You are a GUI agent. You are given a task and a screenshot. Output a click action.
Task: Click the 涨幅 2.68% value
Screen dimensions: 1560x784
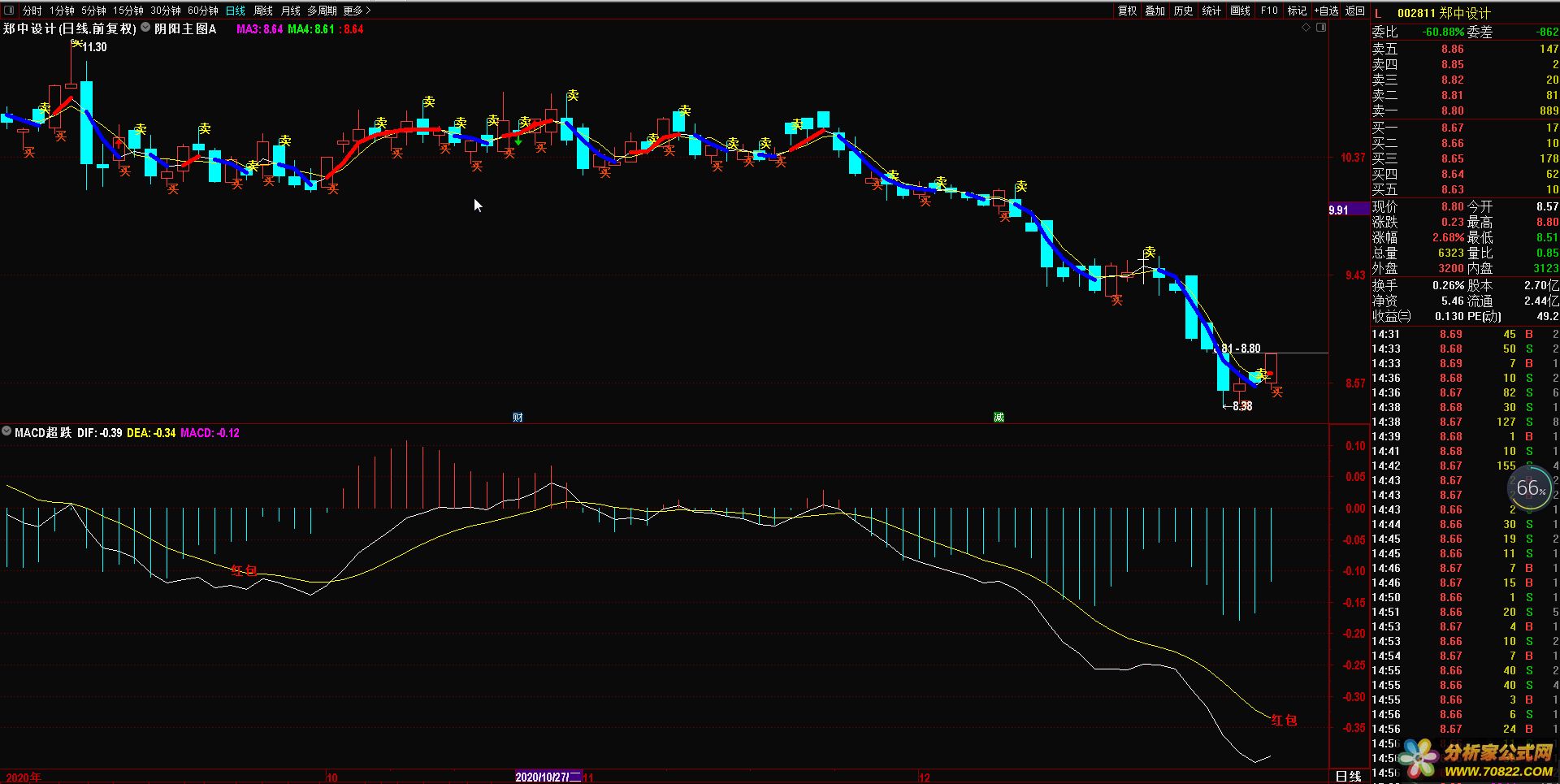1448,237
